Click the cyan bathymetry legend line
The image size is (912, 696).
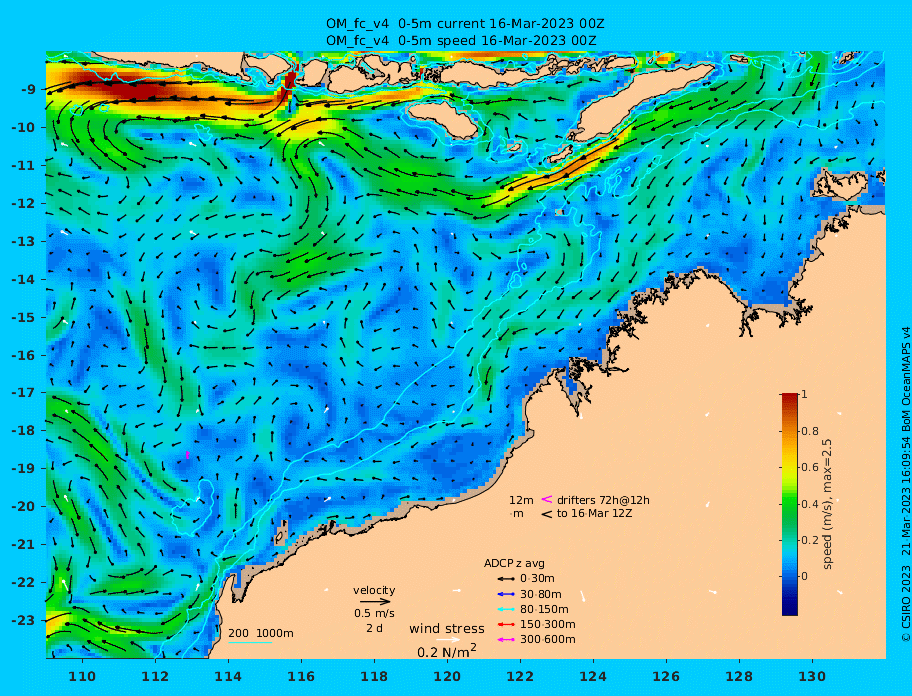pyautogui.click(x=250, y=643)
